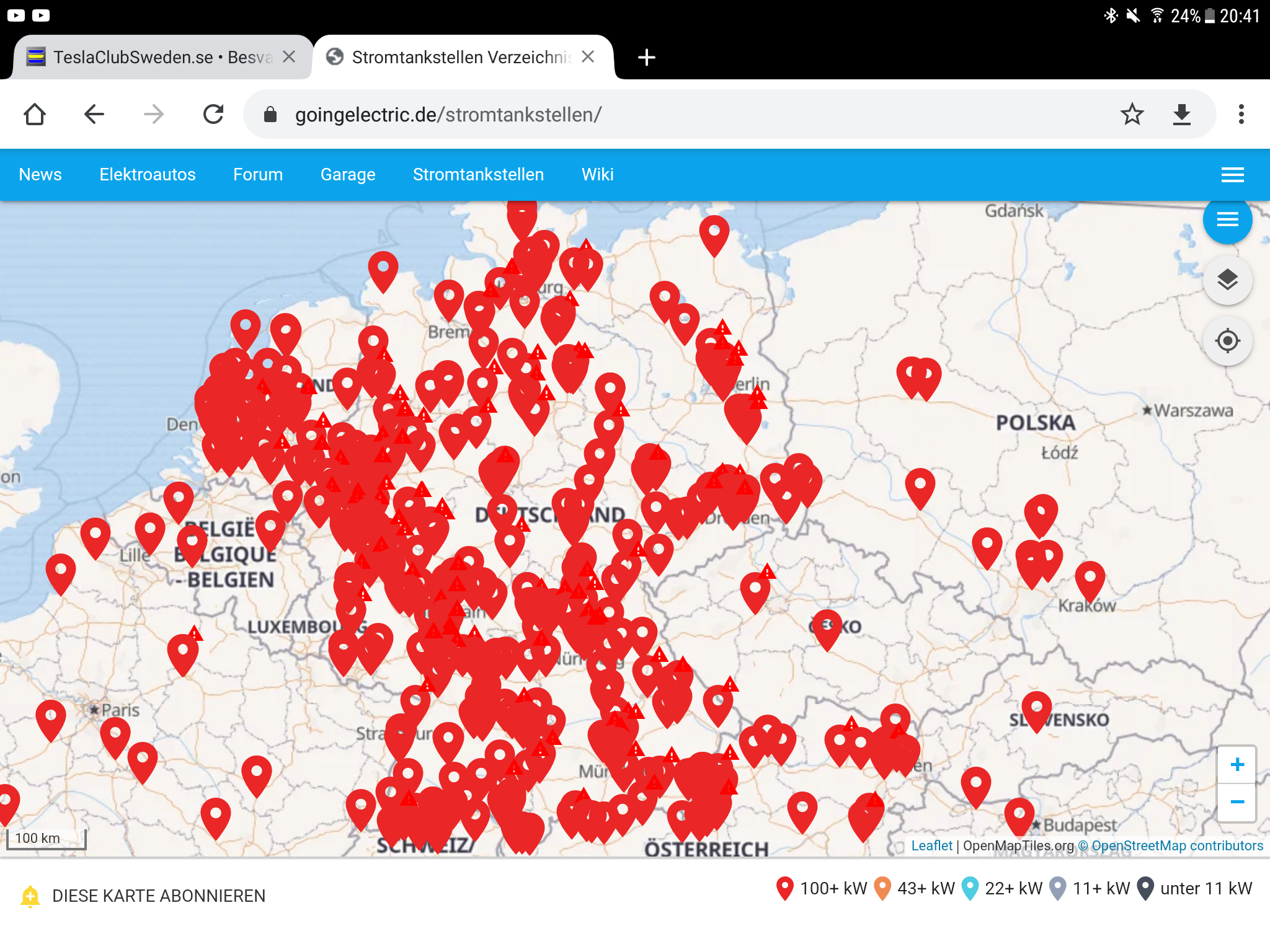The width and height of the screenshot is (1270, 952).
Task: Close the TeslaClubSweden.se tab
Action: click(289, 57)
